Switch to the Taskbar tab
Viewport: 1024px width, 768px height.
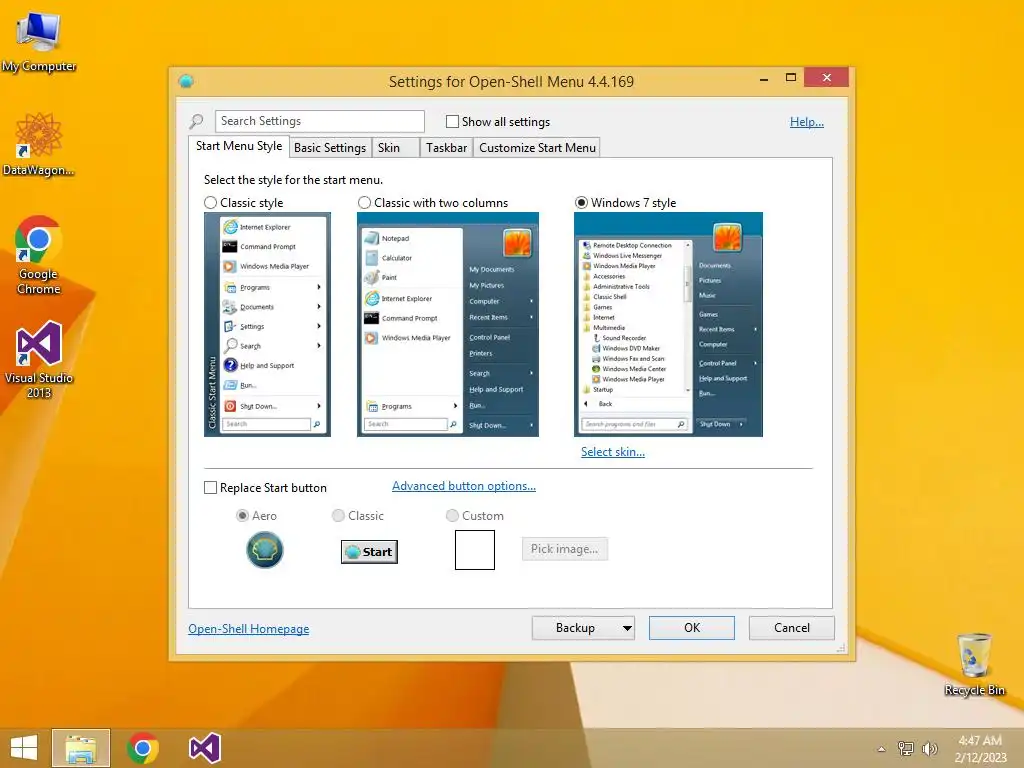(x=446, y=148)
